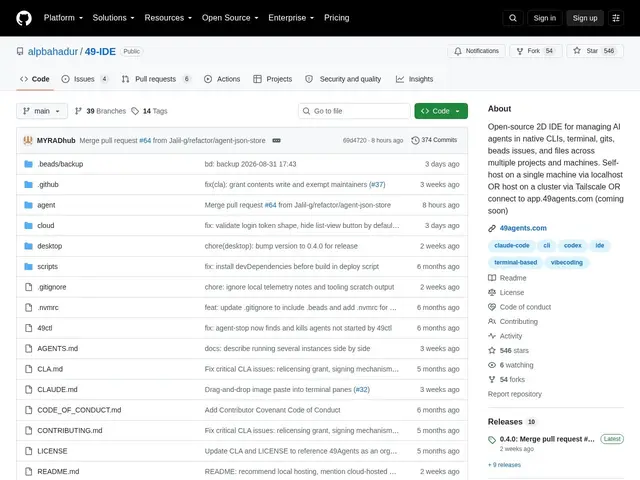Open the 374 Commits history link
The image size is (640, 480).
tap(434, 140)
